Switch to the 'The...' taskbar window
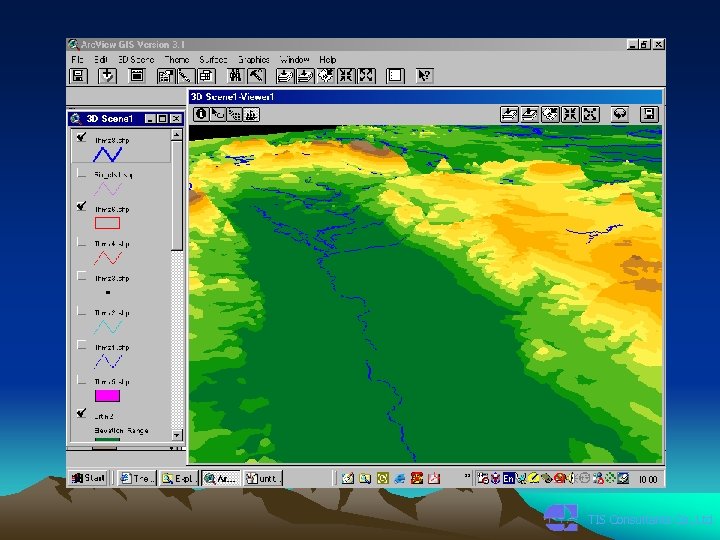 pos(138,478)
